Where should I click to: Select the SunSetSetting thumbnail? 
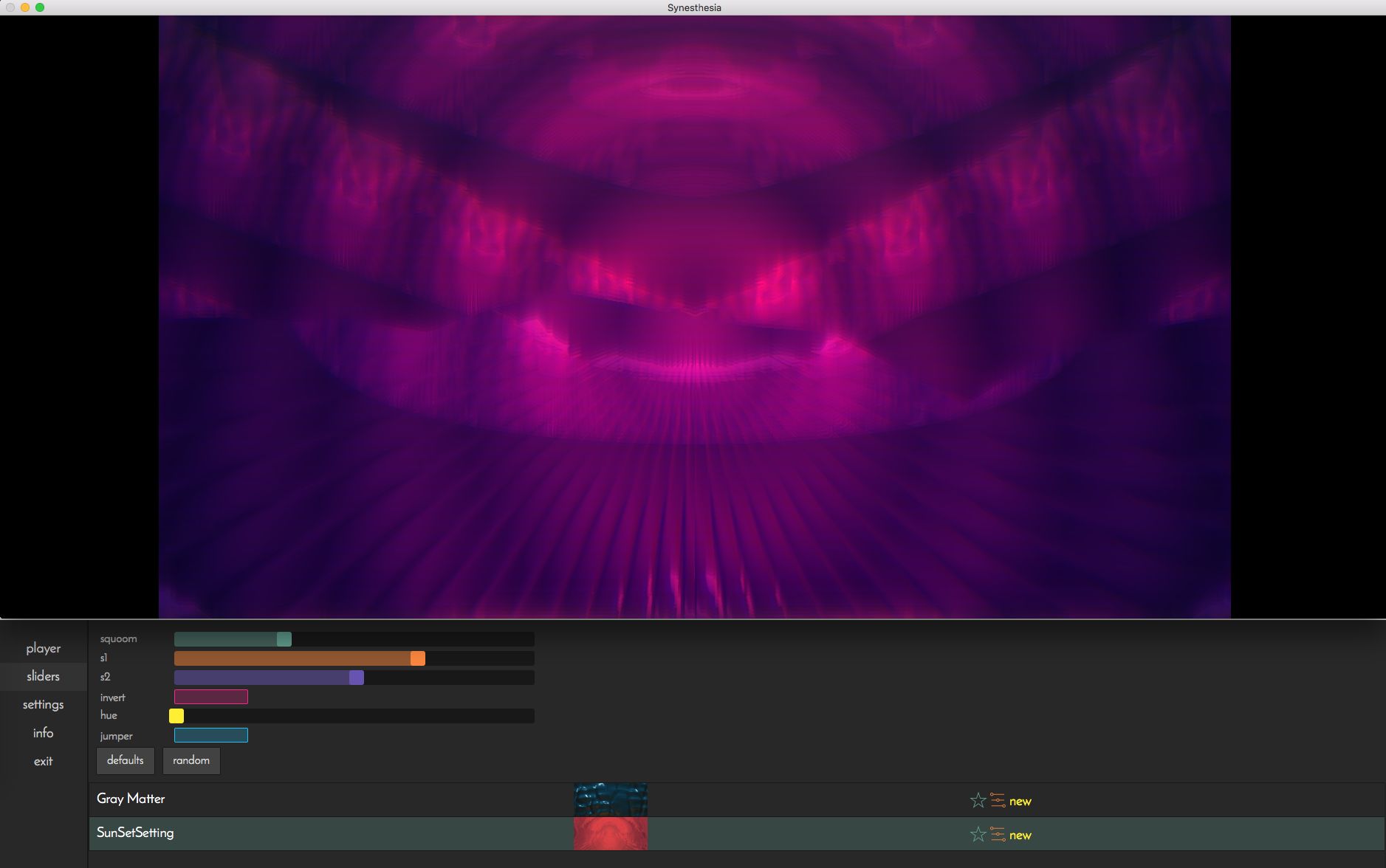pyautogui.click(x=611, y=833)
